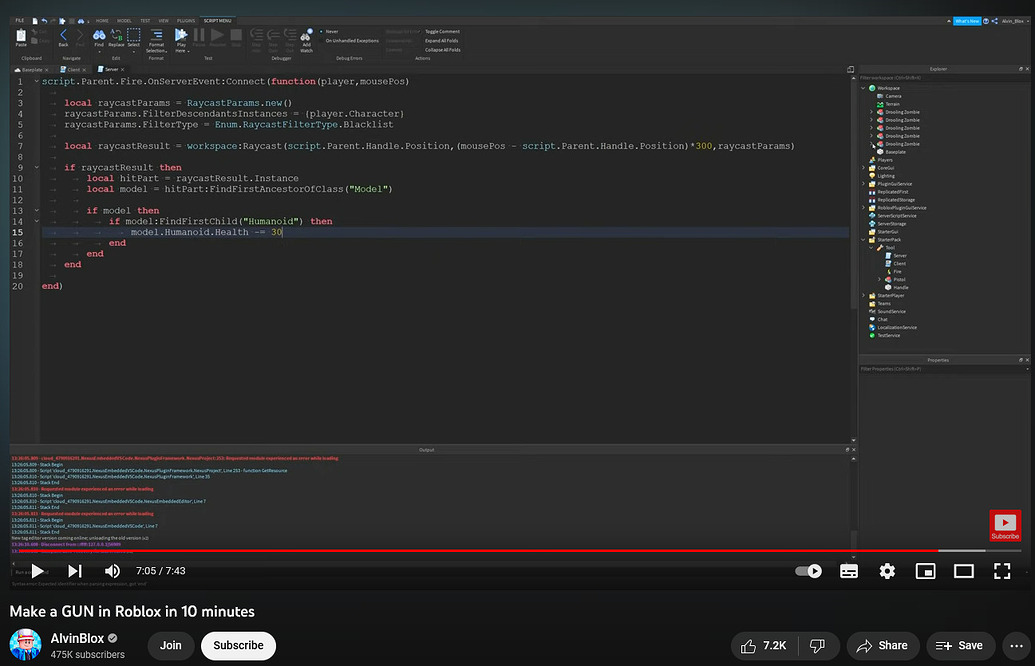
Task: Collapse the Workspace tree node
Action: click(863, 88)
